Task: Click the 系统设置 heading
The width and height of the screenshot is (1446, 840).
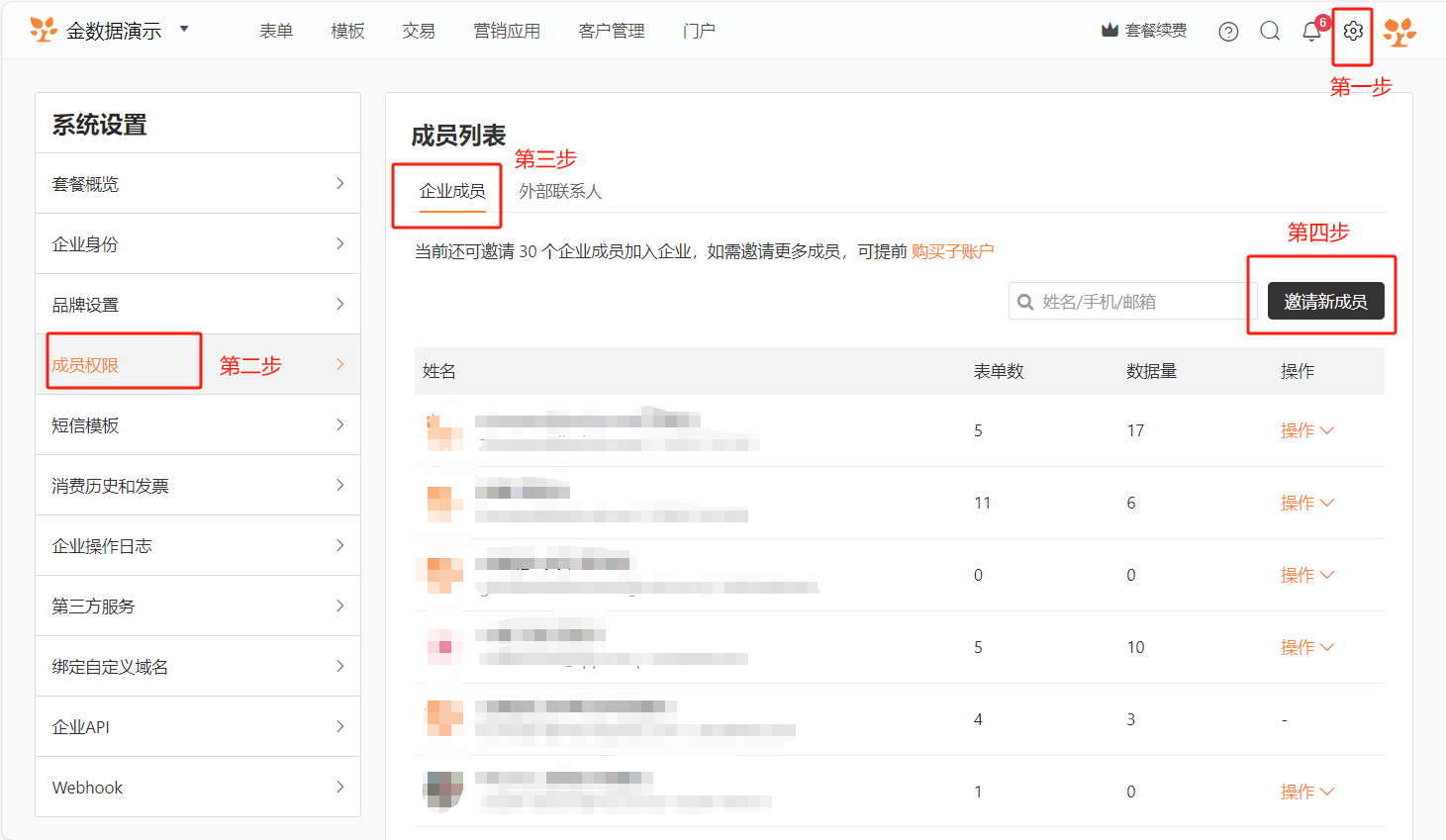Action: click(99, 125)
